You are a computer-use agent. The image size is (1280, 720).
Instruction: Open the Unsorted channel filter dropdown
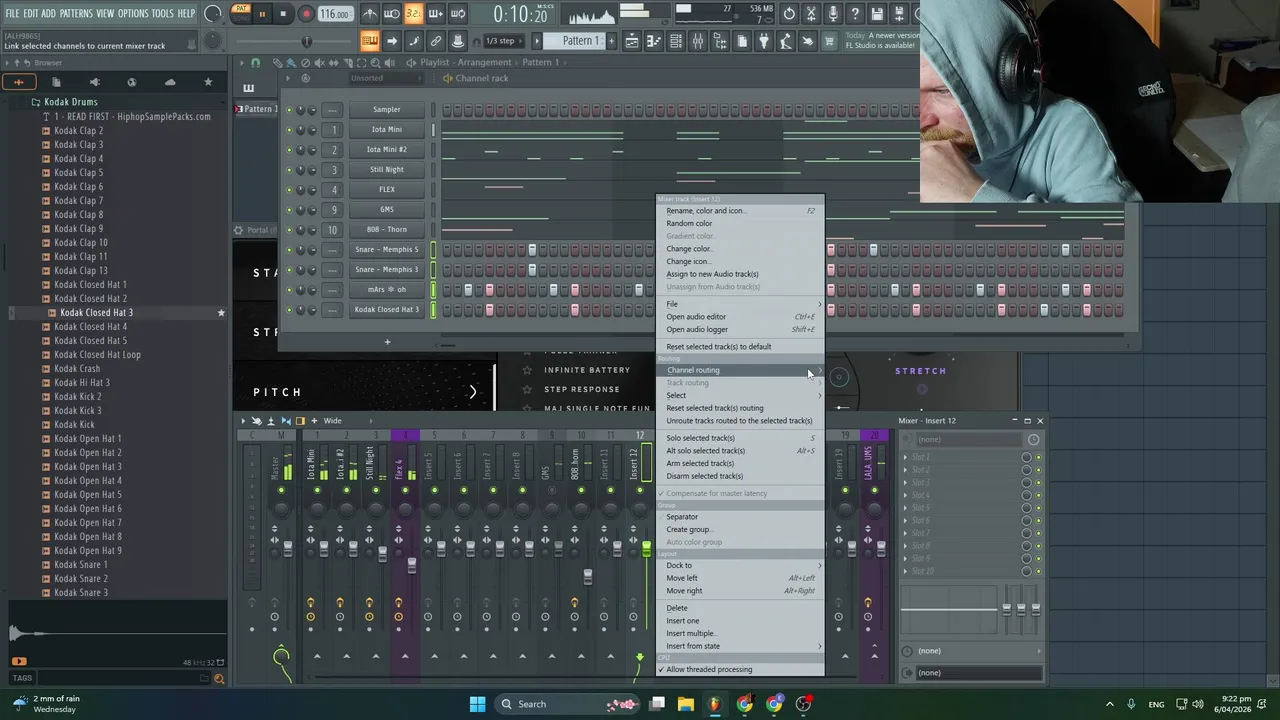click(386, 78)
